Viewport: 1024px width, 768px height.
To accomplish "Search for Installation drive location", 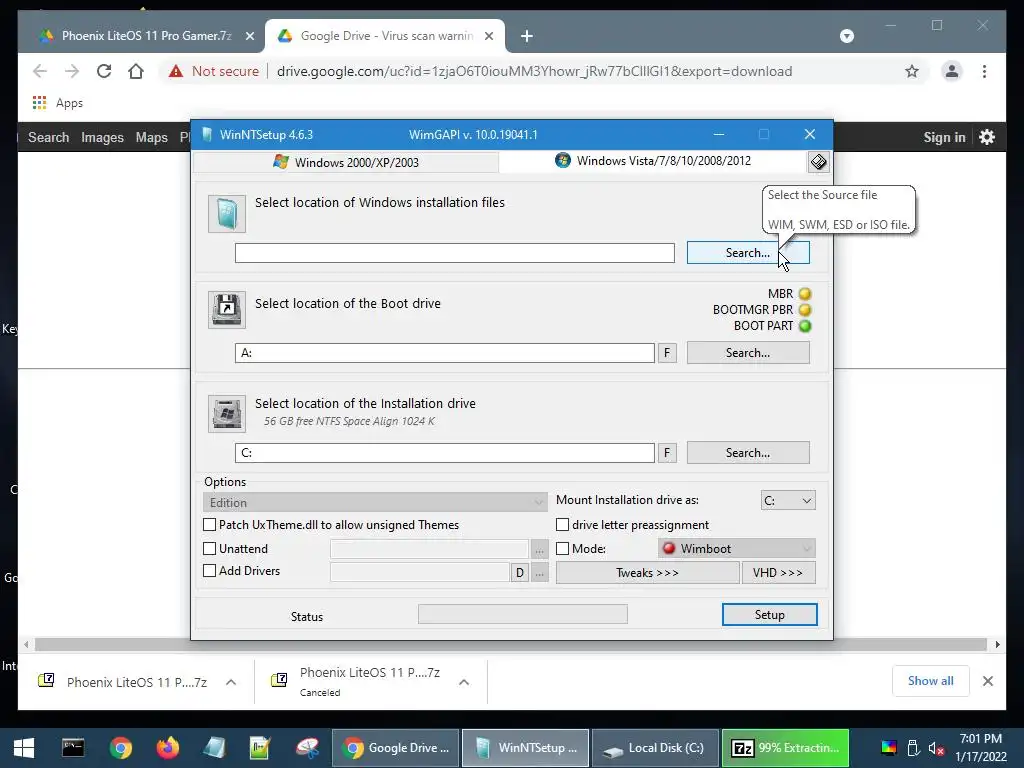I will click(x=748, y=453).
